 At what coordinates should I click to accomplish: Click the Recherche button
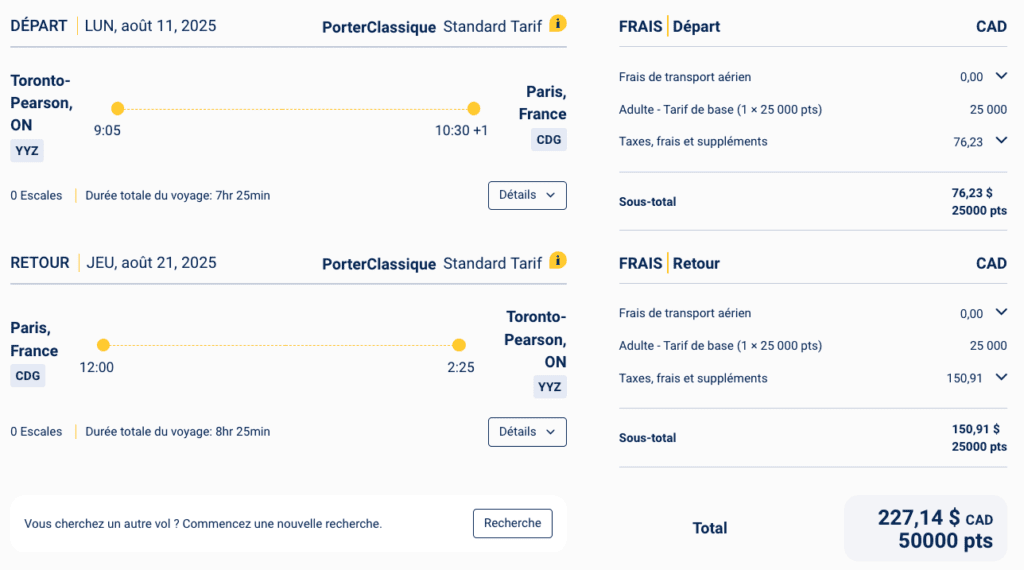[512, 523]
